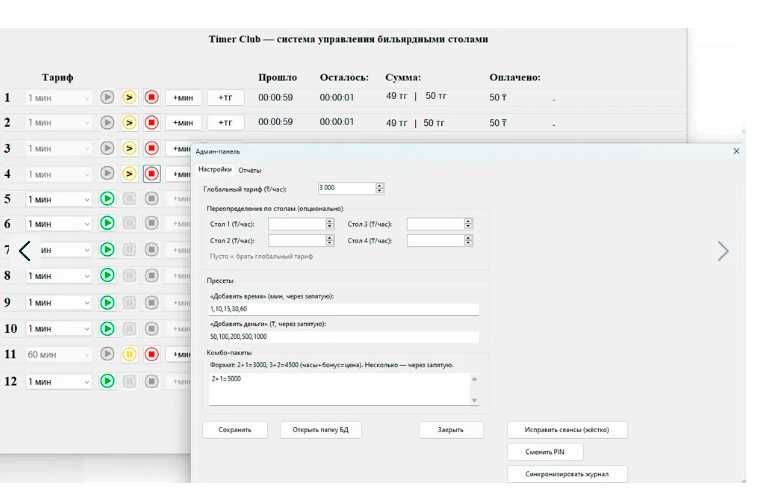Click the red stop button on table 4

(x=152, y=173)
